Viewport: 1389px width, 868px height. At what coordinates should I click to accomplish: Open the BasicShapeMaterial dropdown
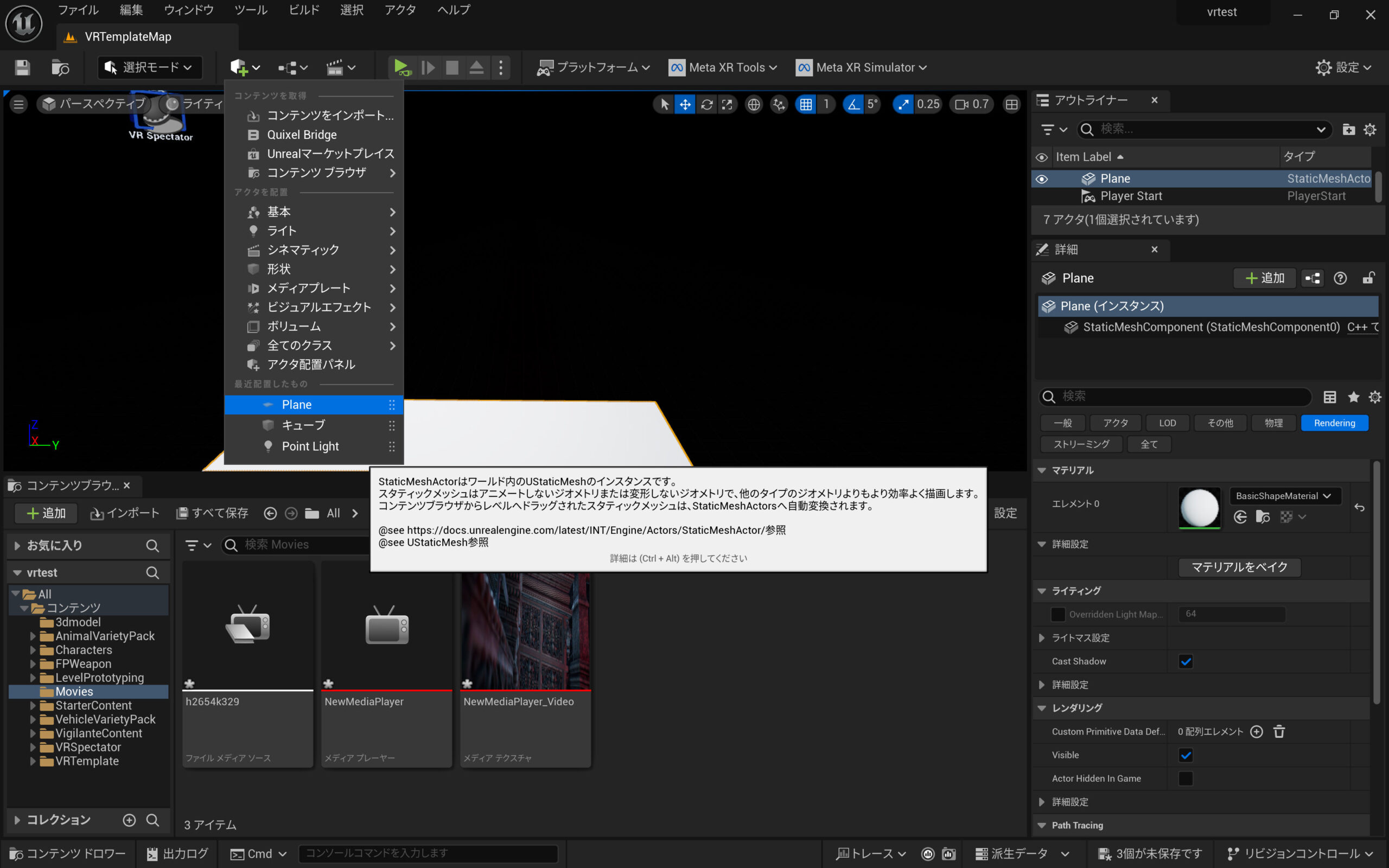[1283, 496]
